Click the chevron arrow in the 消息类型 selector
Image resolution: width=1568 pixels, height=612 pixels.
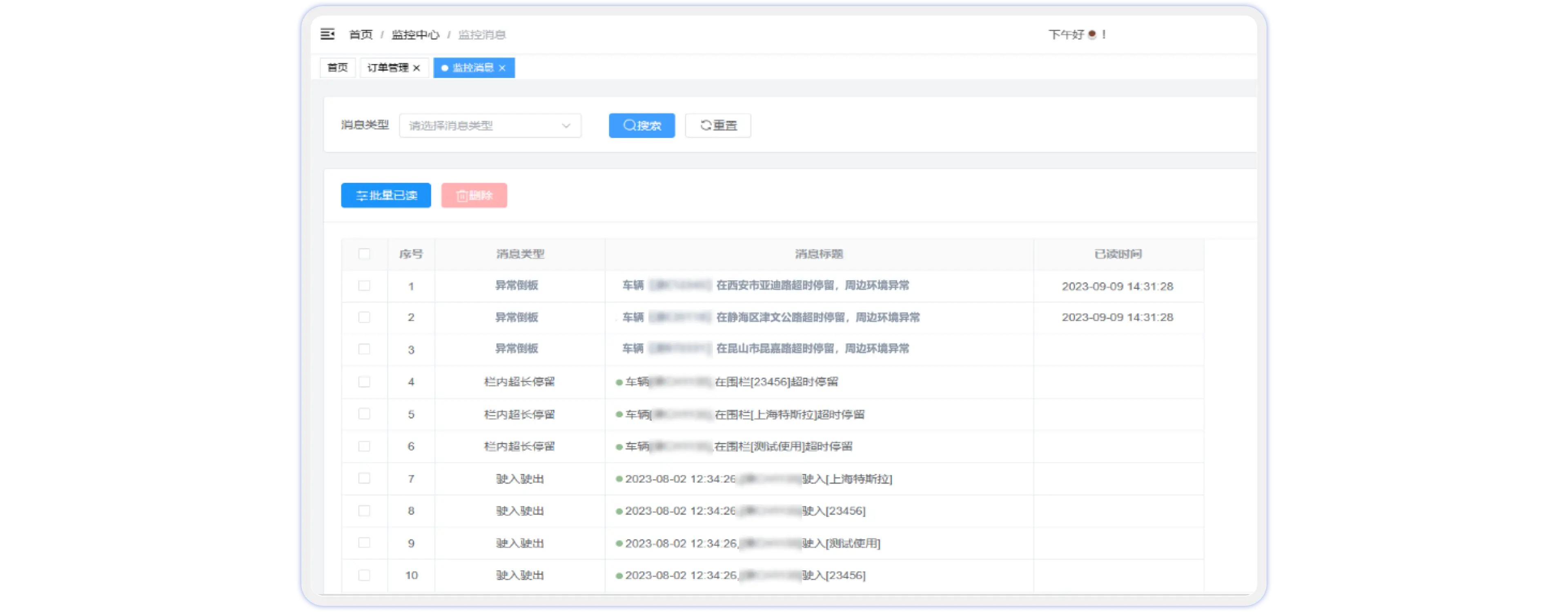coord(566,125)
